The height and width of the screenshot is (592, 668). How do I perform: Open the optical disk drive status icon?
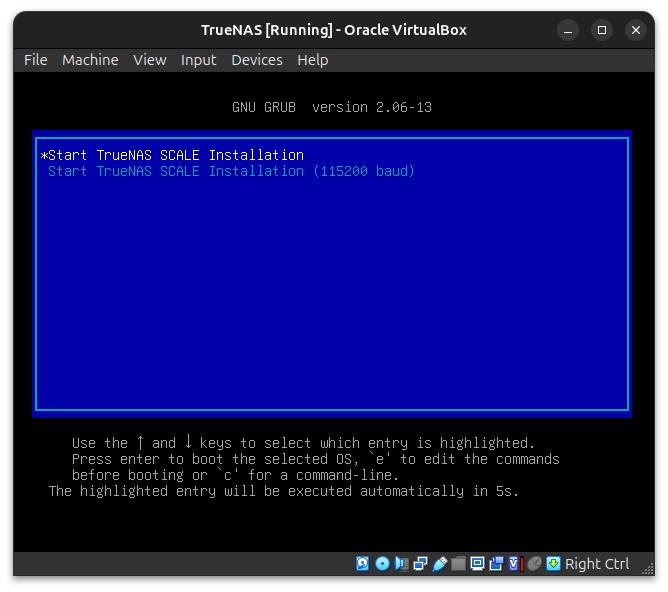point(382,564)
